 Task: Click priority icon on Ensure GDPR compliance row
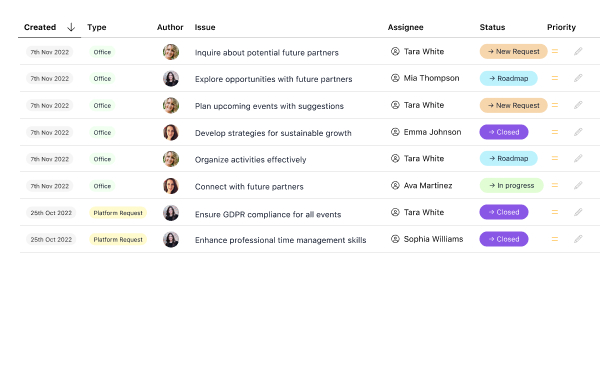tap(554, 212)
